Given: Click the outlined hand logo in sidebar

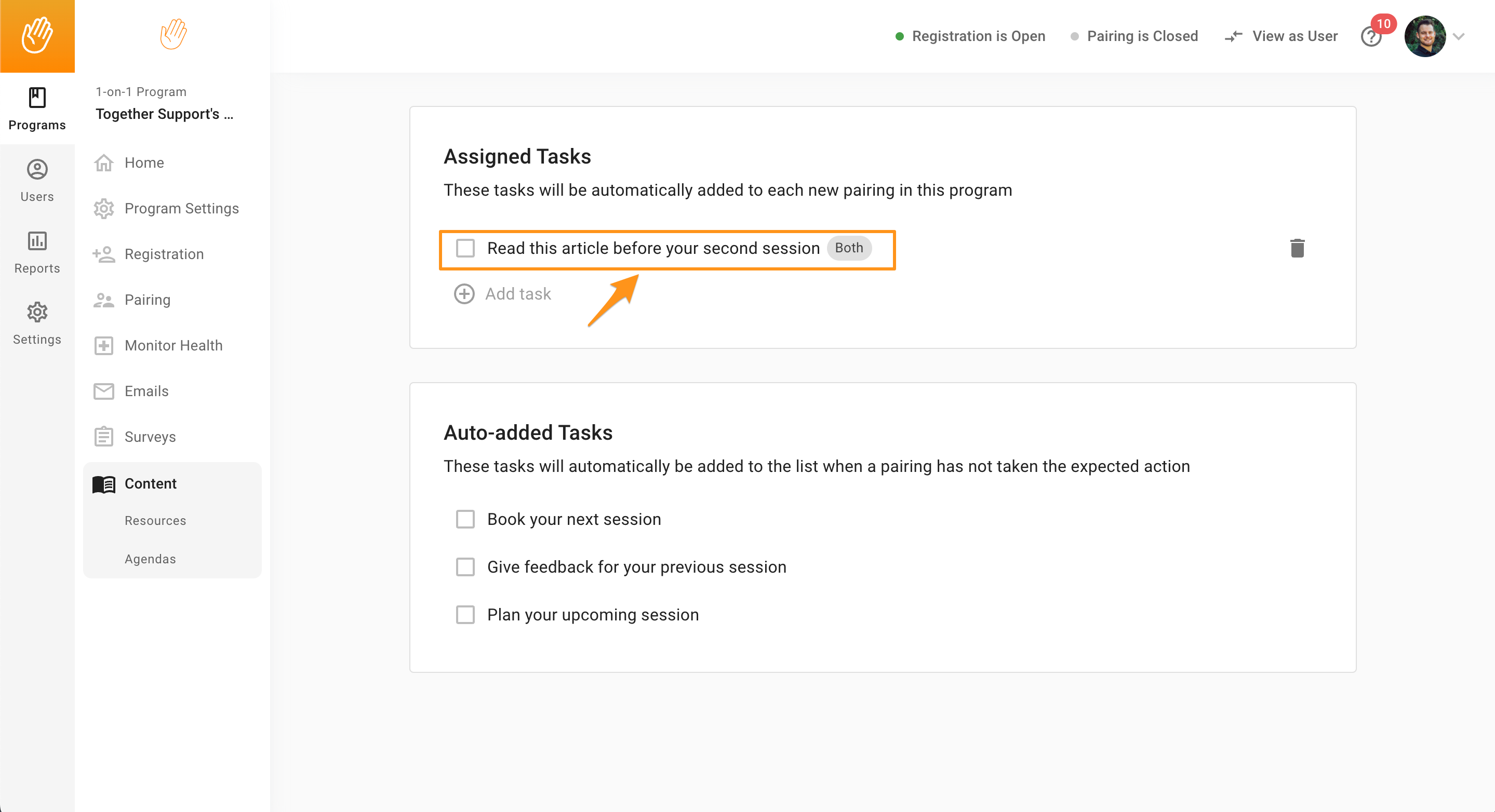Looking at the screenshot, I should pyautogui.click(x=173, y=34).
